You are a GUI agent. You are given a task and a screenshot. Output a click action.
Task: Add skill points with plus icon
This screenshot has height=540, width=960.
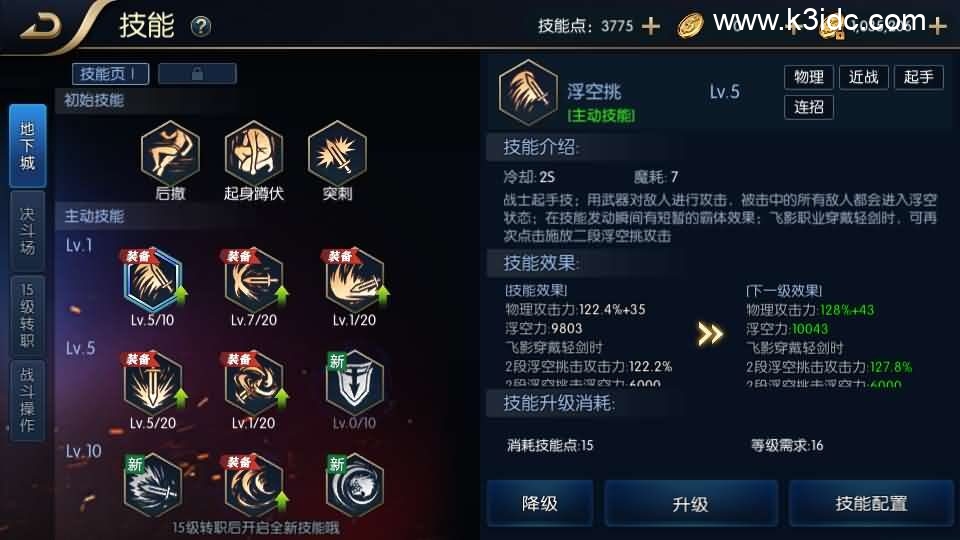click(x=650, y=26)
